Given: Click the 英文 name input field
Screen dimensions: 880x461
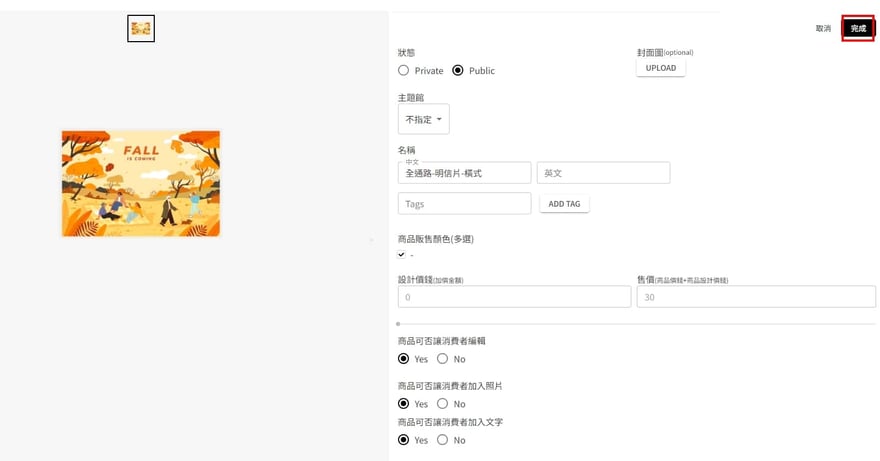Looking at the screenshot, I should 603,173.
